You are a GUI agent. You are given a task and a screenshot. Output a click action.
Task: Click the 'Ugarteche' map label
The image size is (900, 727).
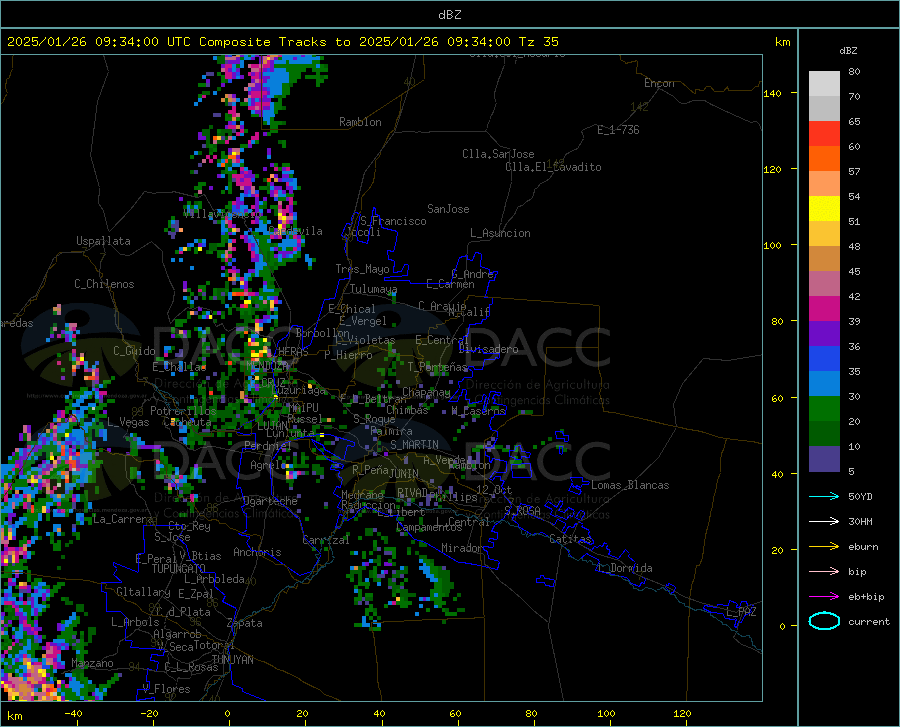(270, 501)
